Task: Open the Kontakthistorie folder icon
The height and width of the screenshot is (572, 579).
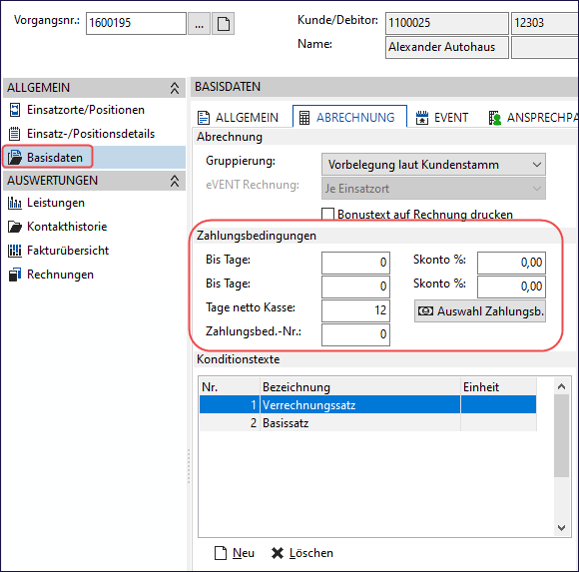Action: point(15,227)
